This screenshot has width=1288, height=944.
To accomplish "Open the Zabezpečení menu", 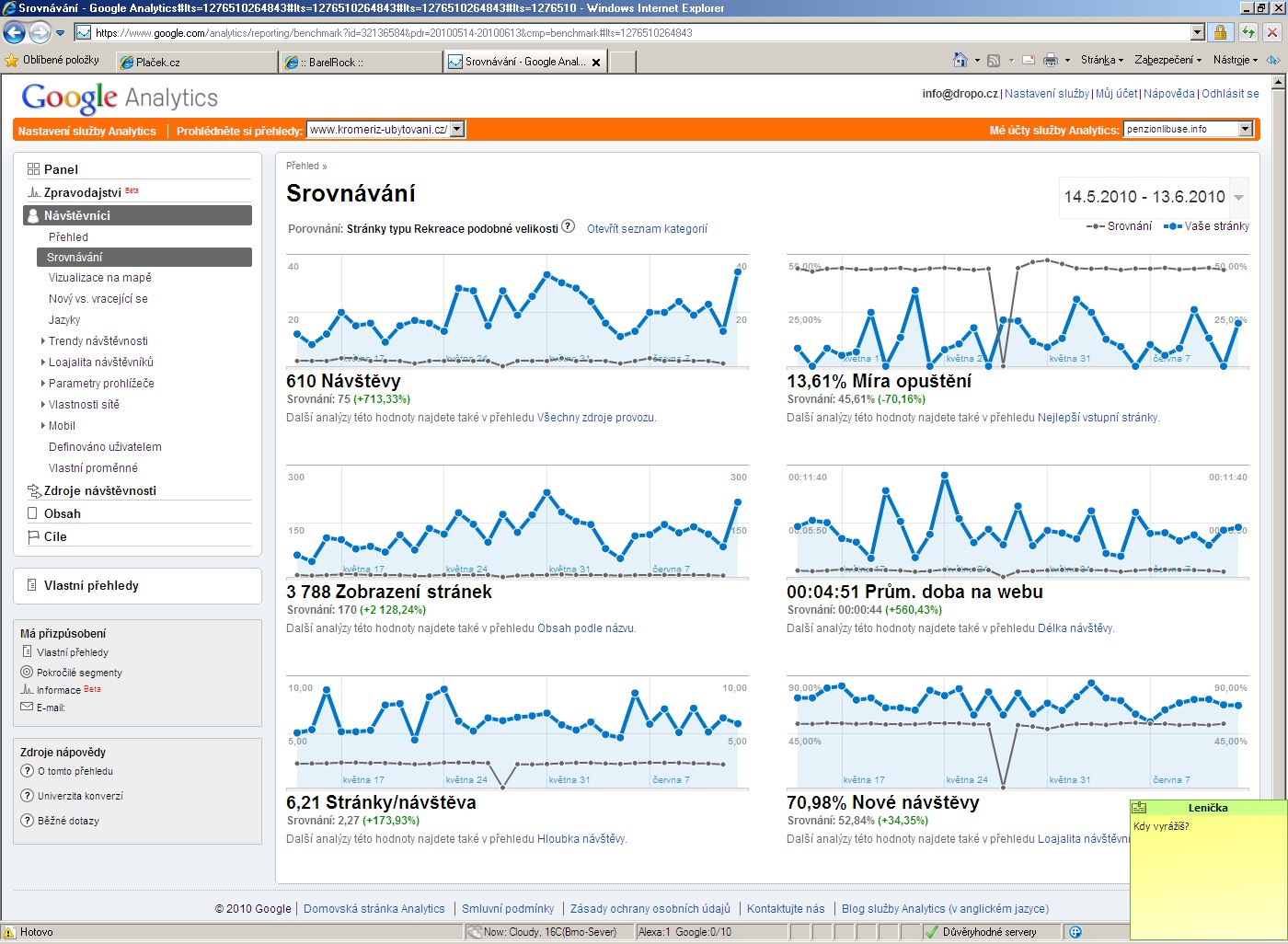I will pos(1167,60).
